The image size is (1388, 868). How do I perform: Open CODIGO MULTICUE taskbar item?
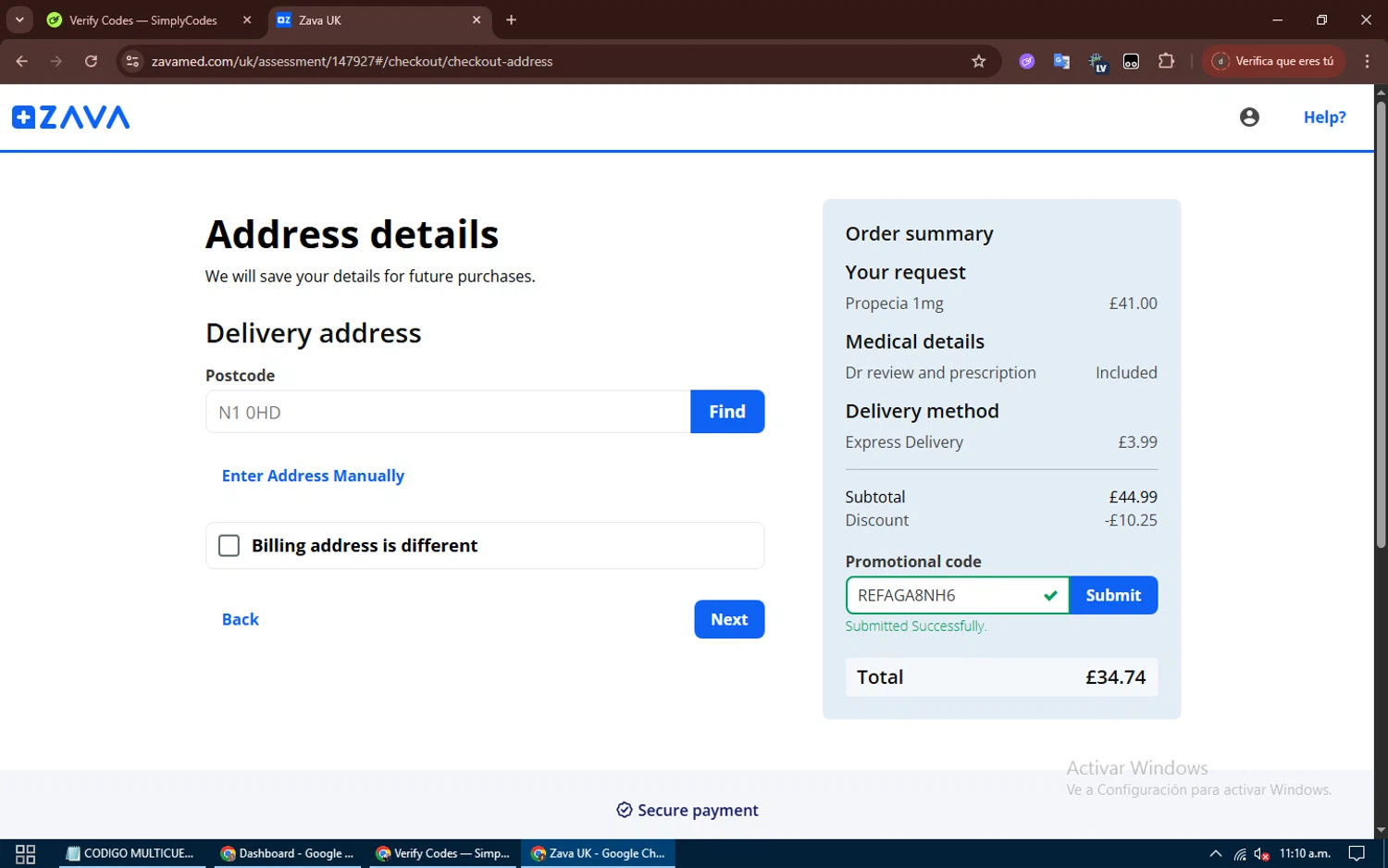point(130,853)
